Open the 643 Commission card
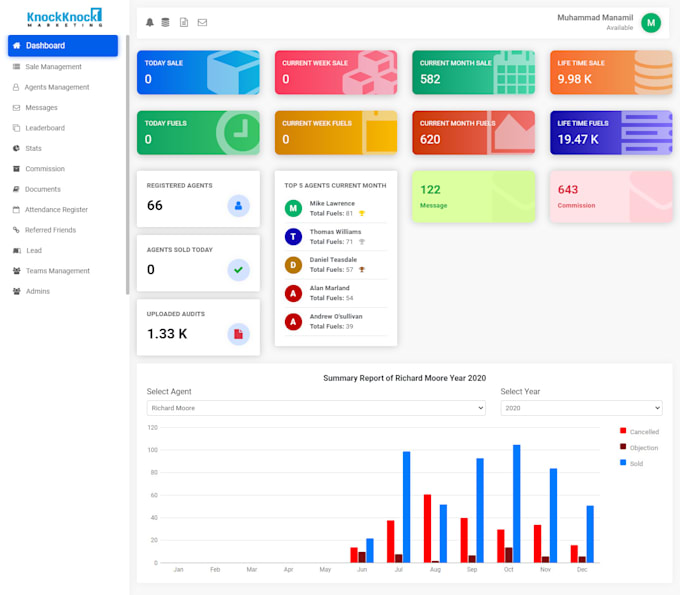 coord(611,196)
